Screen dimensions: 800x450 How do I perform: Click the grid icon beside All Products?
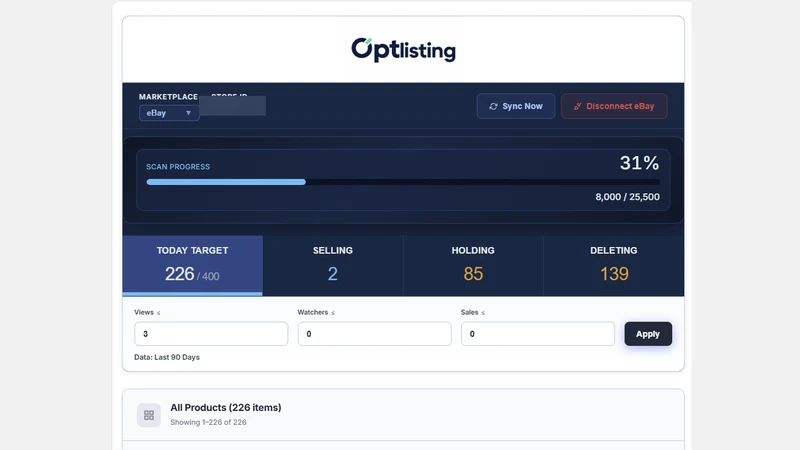click(x=149, y=415)
